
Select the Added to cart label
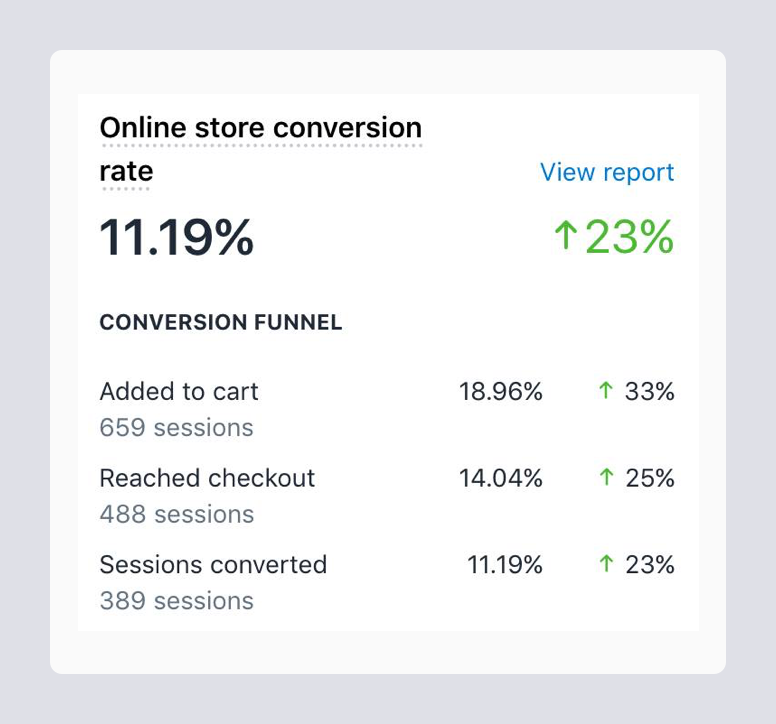[179, 392]
